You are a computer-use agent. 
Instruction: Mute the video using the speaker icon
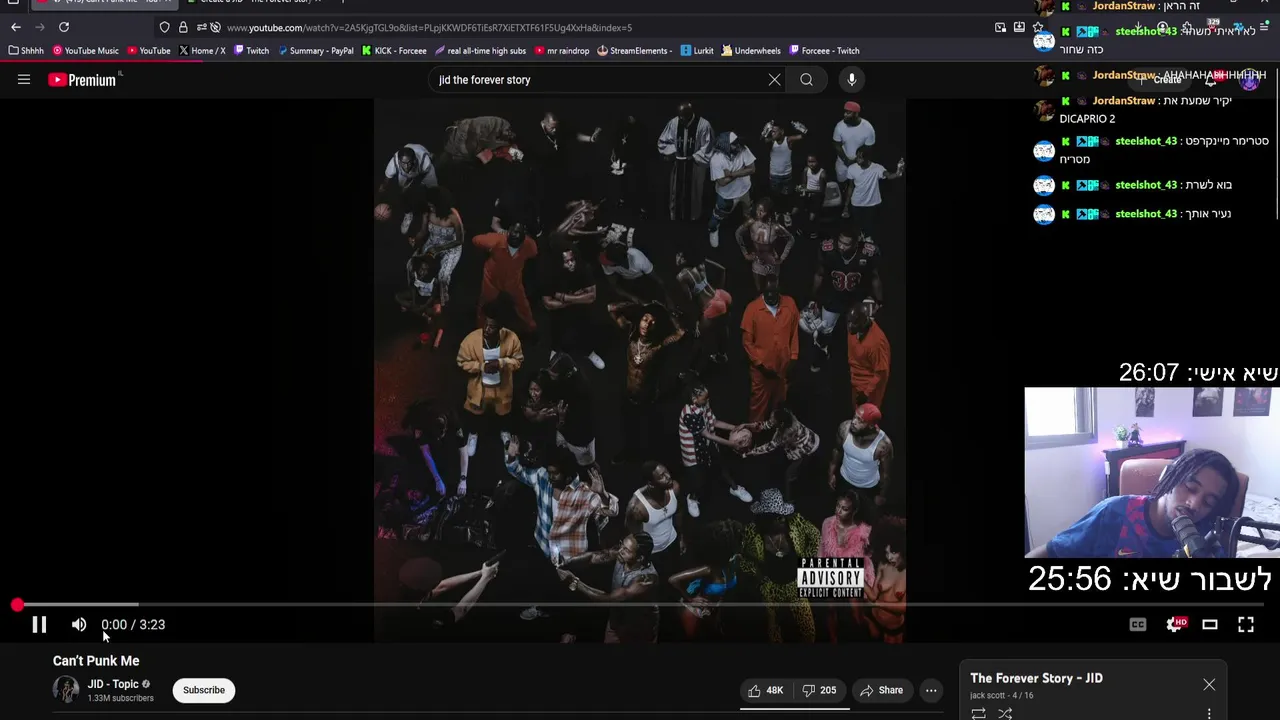point(79,625)
